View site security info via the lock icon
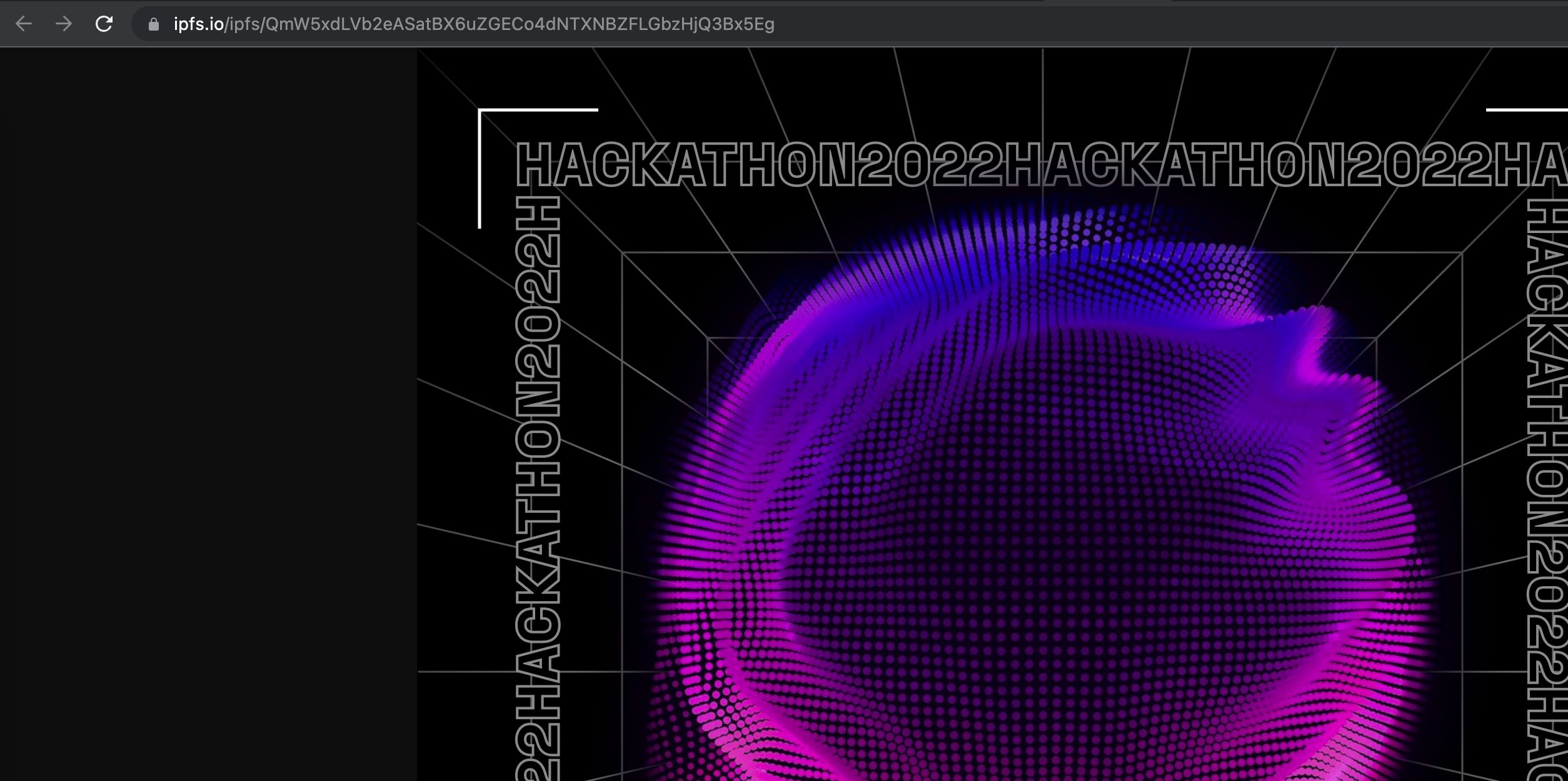The height and width of the screenshot is (781, 1568). (154, 24)
